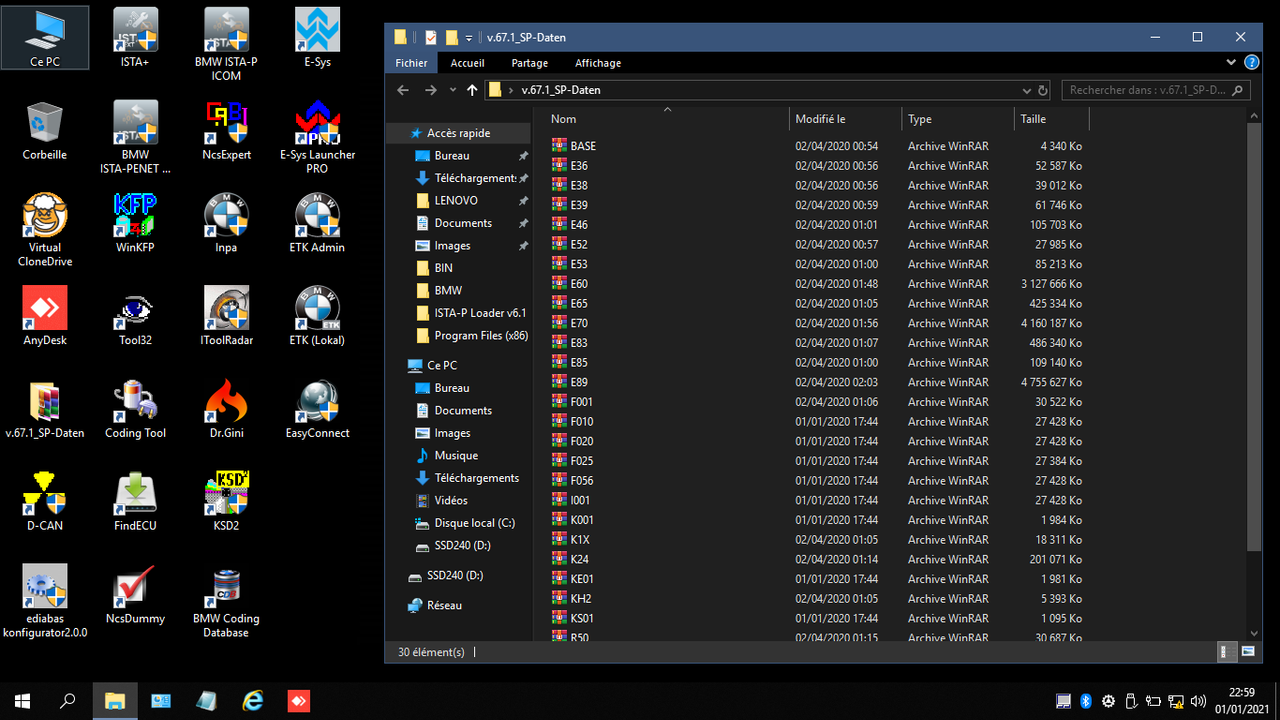Refresh the v.67.1_SP-Daten folder view

point(1043,90)
